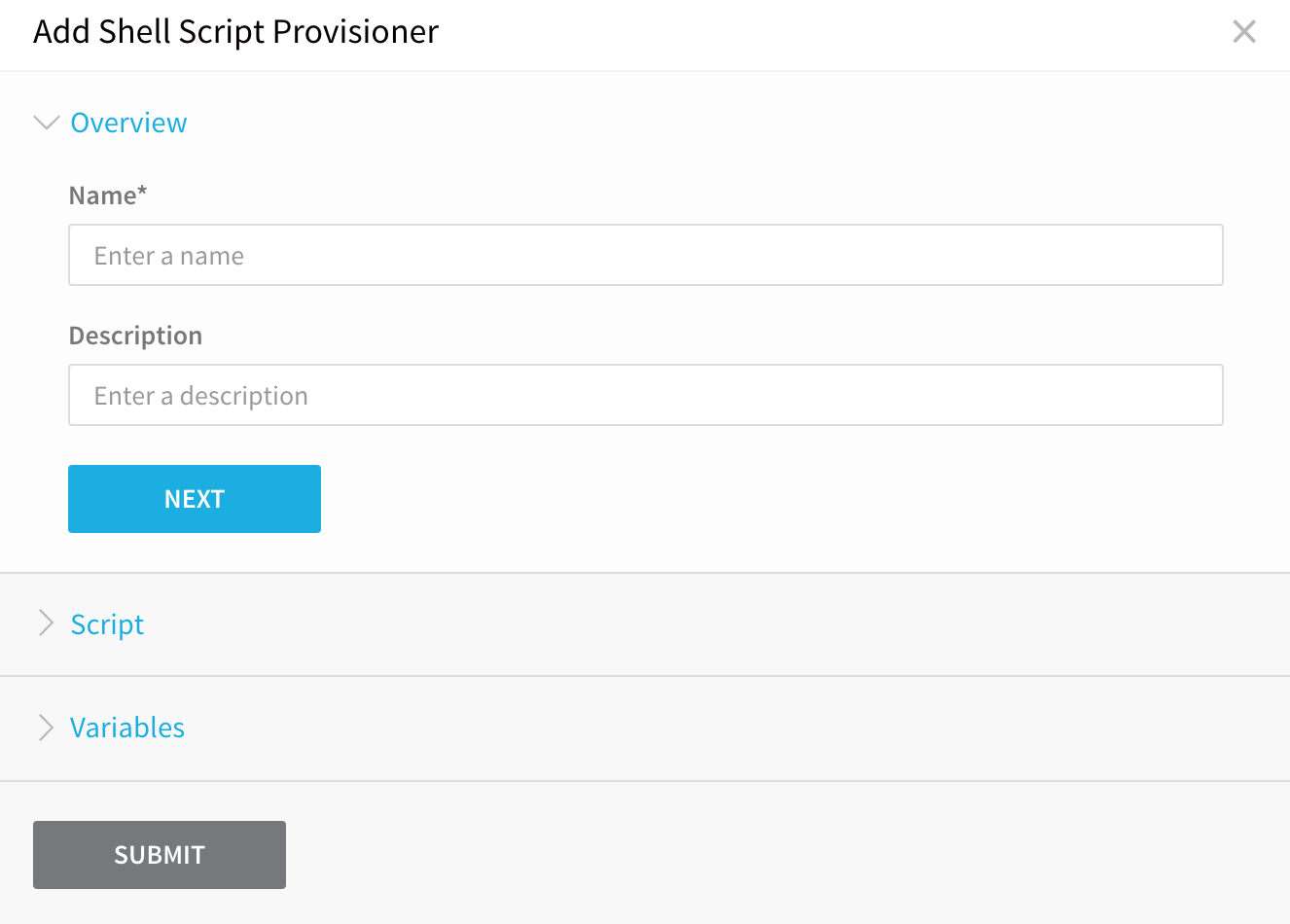The width and height of the screenshot is (1290, 924).
Task: Click the NEXT button
Action: click(x=195, y=499)
